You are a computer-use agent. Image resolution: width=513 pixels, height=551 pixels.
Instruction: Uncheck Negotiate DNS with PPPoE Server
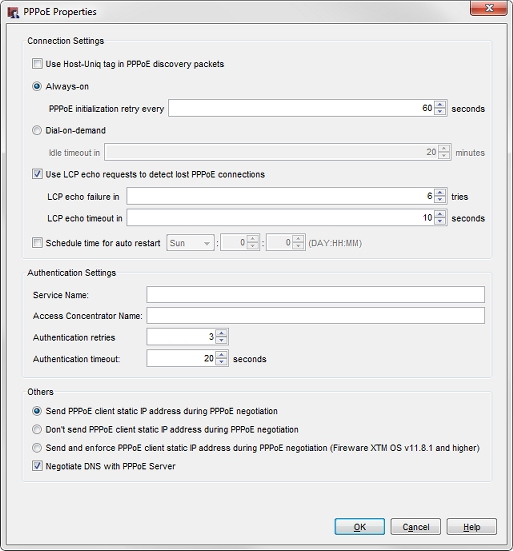37,466
